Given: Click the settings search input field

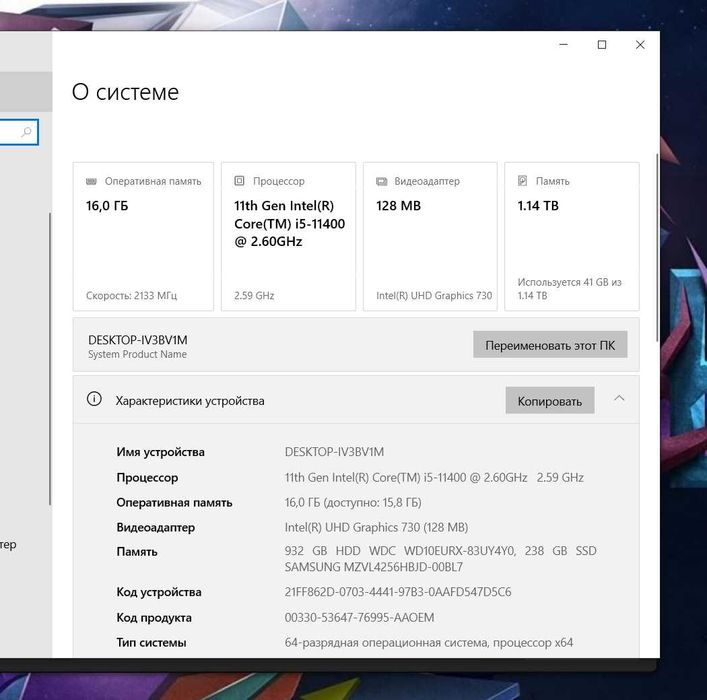Looking at the screenshot, I should tap(19, 132).
